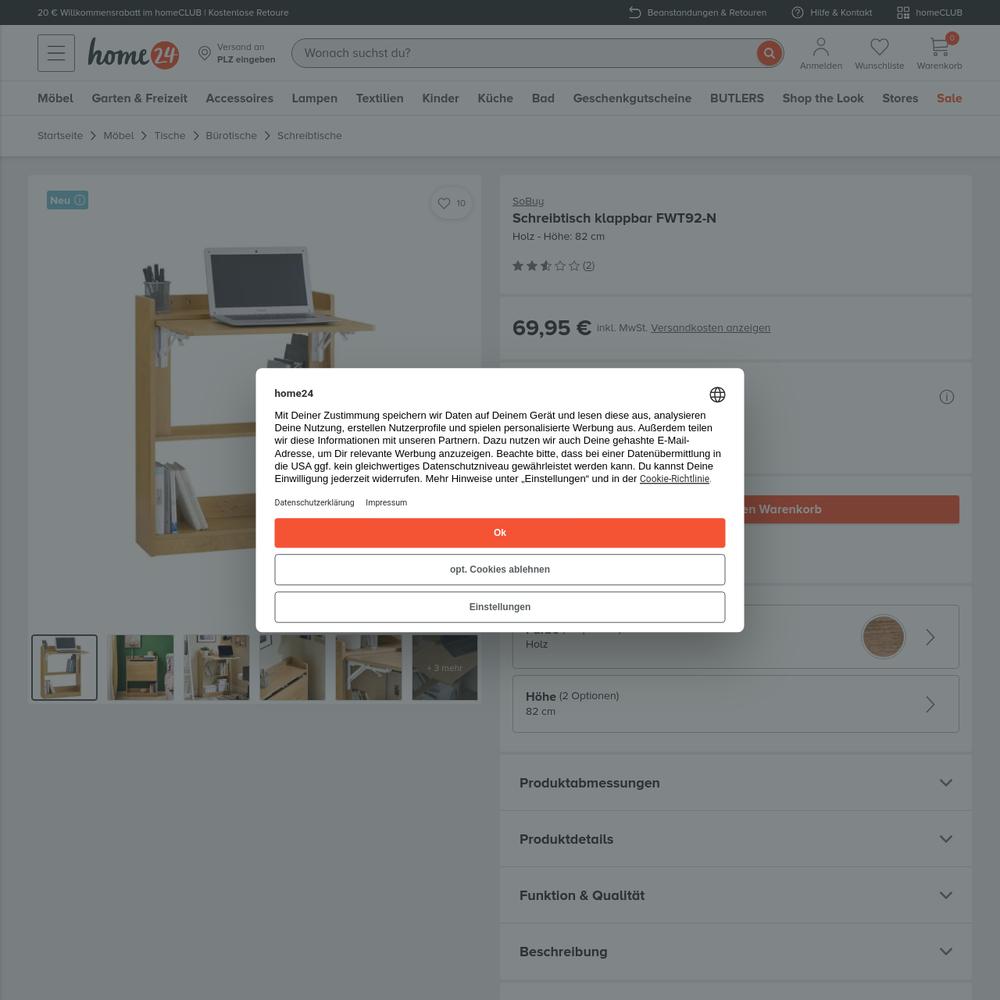Screen dimensions: 1000x1000
Task: Click Versandkosten anzeigen link
Action: [710, 328]
